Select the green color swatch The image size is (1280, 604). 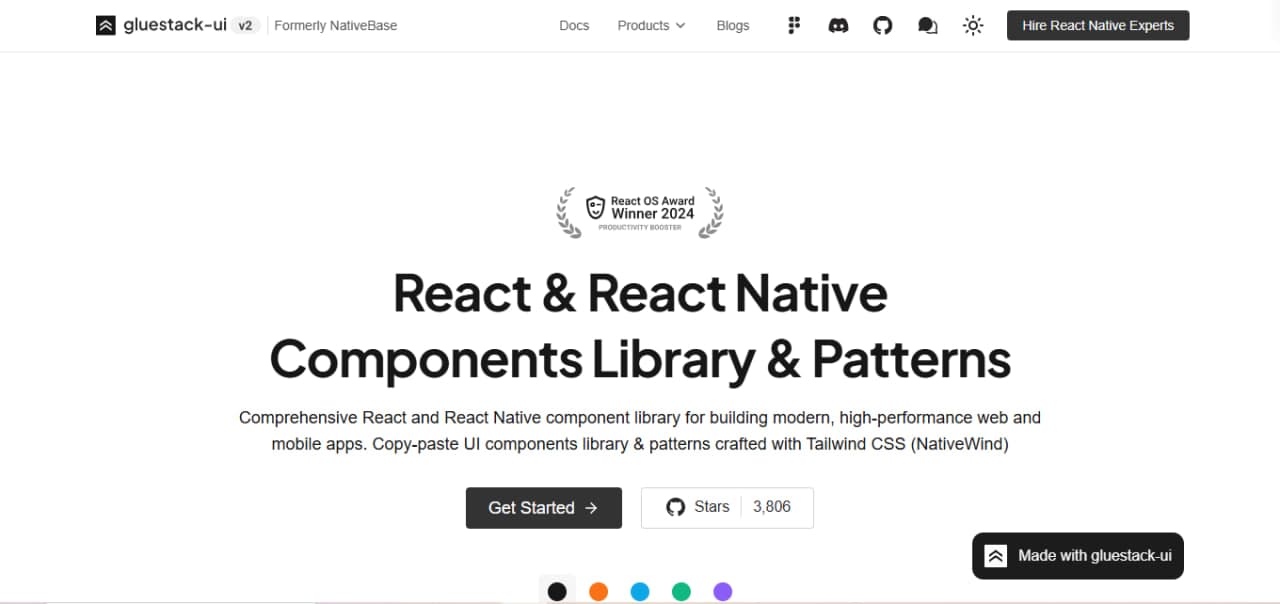(x=681, y=591)
